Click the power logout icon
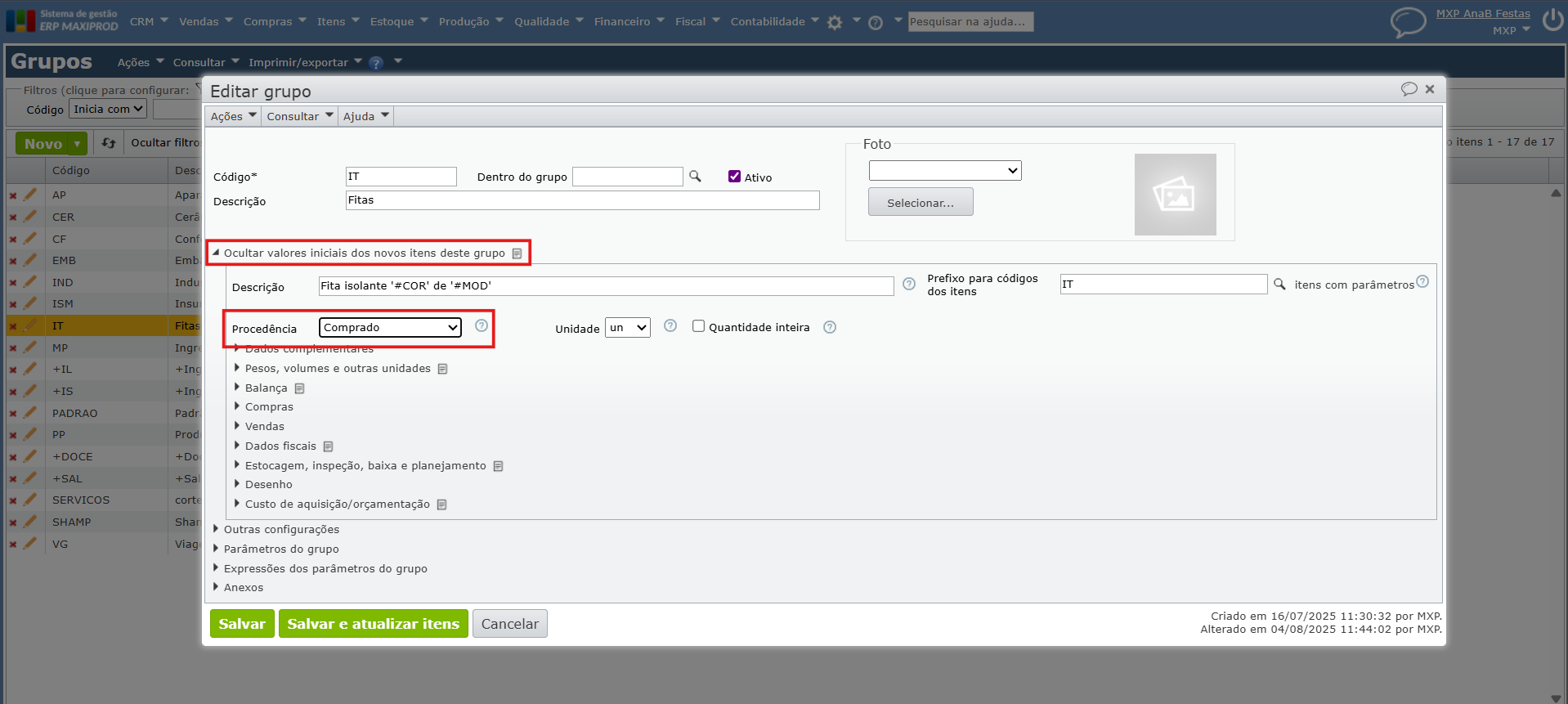 pyautogui.click(x=1552, y=20)
